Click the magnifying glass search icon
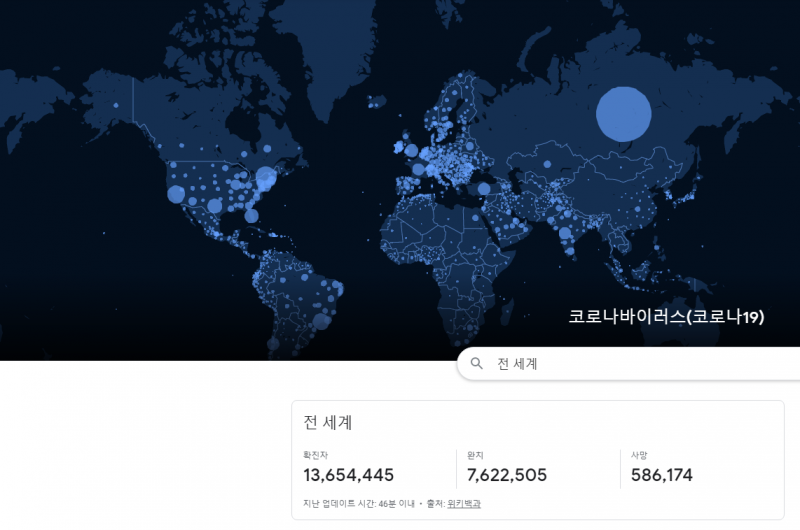Image resolution: width=800 pixels, height=530 pixels. [477, 364]
